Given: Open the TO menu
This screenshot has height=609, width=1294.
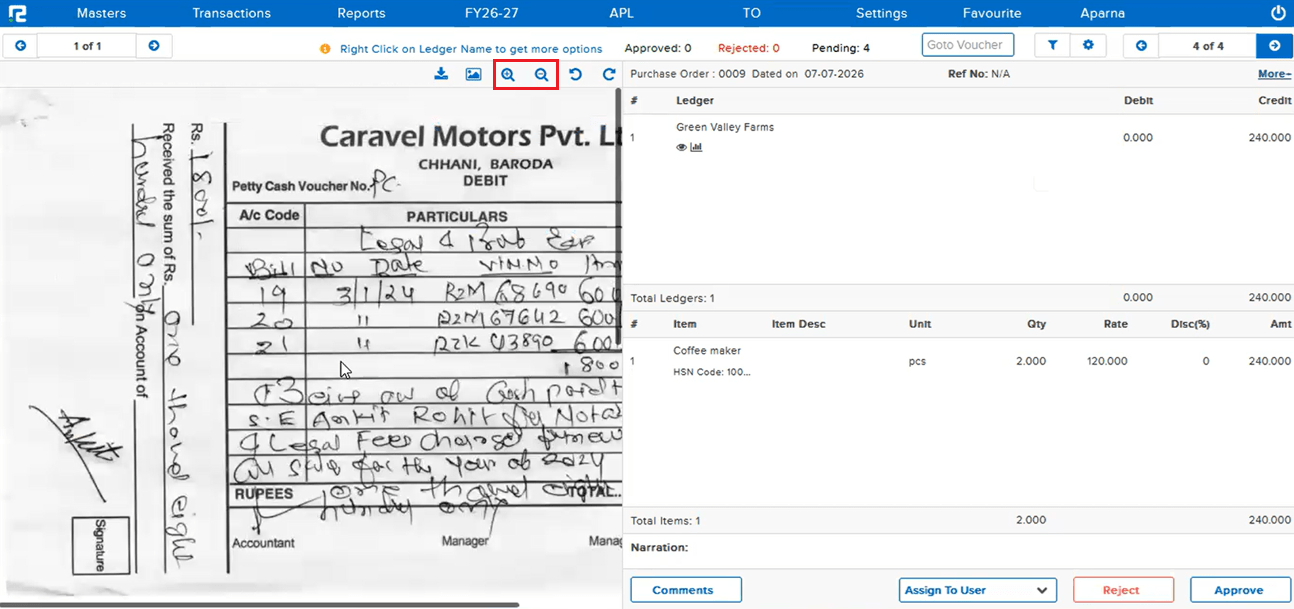Looking at the screenshot, I should tap(752, 13).
